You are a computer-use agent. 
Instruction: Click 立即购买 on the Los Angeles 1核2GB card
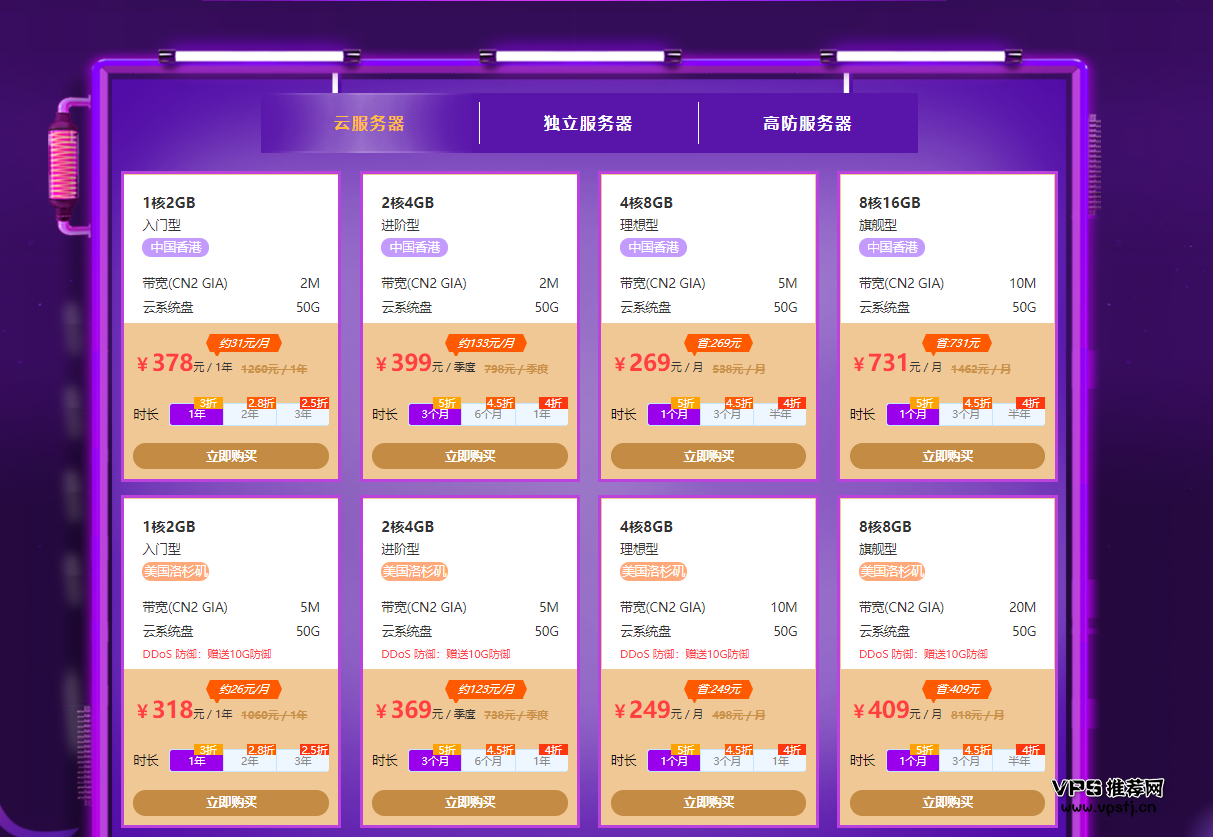[x=231, y=802]
